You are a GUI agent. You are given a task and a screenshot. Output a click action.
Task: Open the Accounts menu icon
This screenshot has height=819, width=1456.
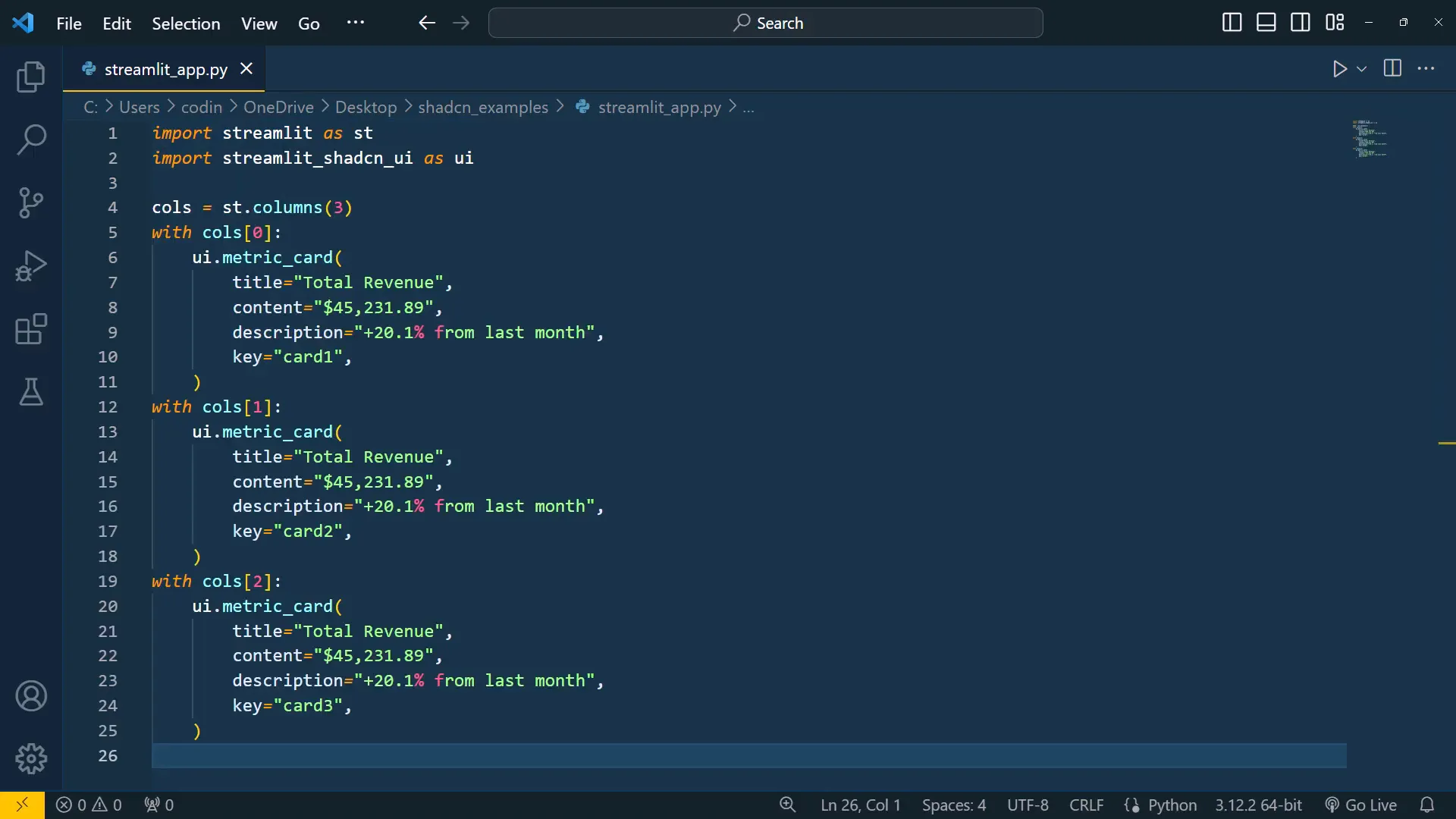pyautogui.click(x=31, y=696)
